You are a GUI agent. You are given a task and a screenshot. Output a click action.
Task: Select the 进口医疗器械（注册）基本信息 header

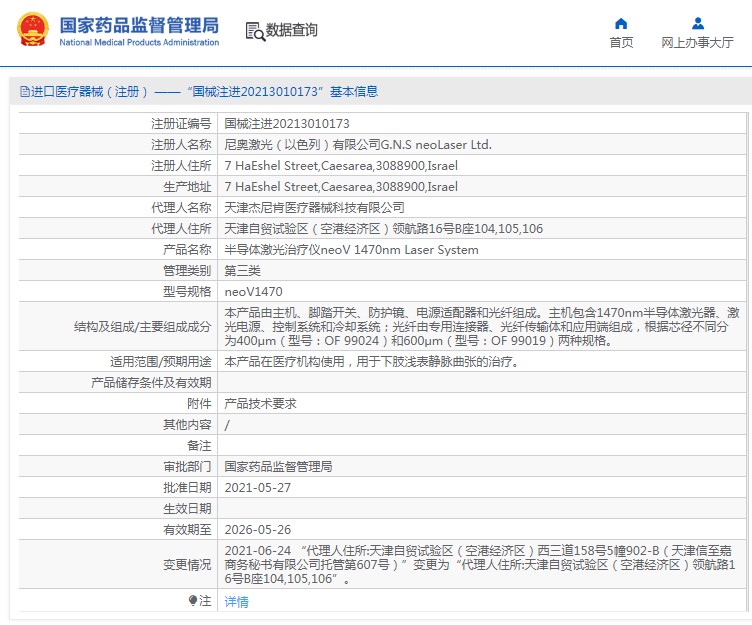[199, 92]
